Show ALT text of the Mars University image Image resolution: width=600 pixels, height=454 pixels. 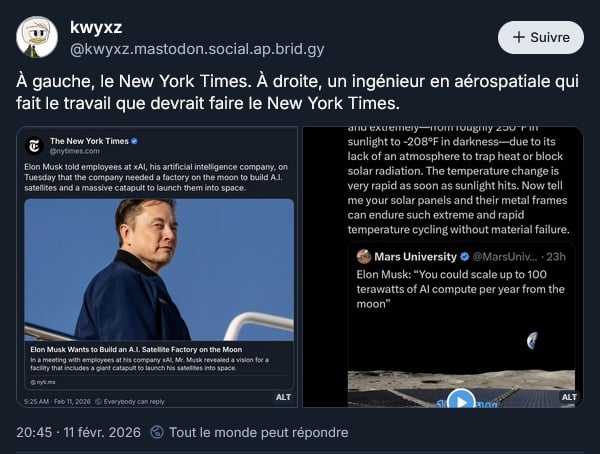click(x=569, y=397)
